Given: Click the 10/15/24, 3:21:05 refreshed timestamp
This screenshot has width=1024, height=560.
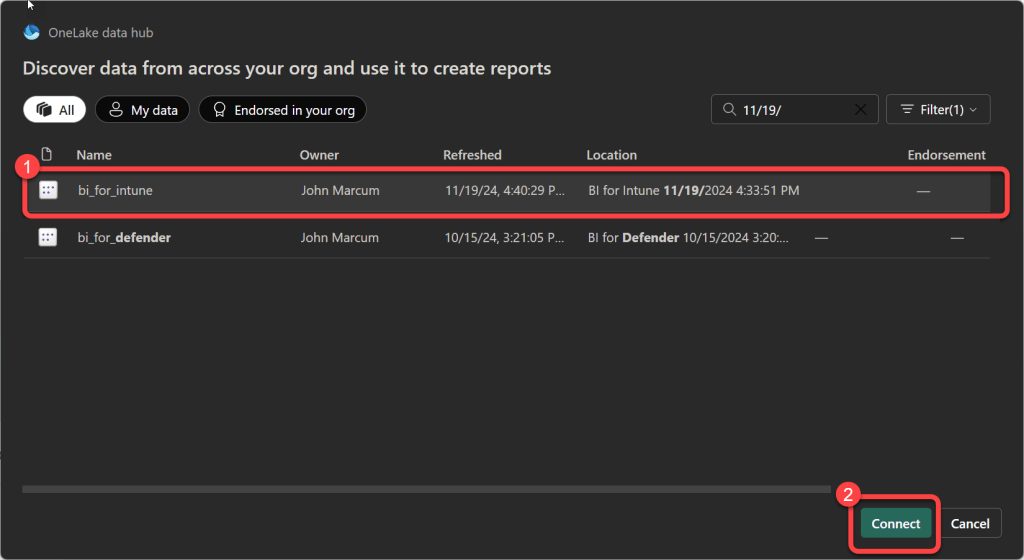Looking at the screenshot, I should coord(504,237).
